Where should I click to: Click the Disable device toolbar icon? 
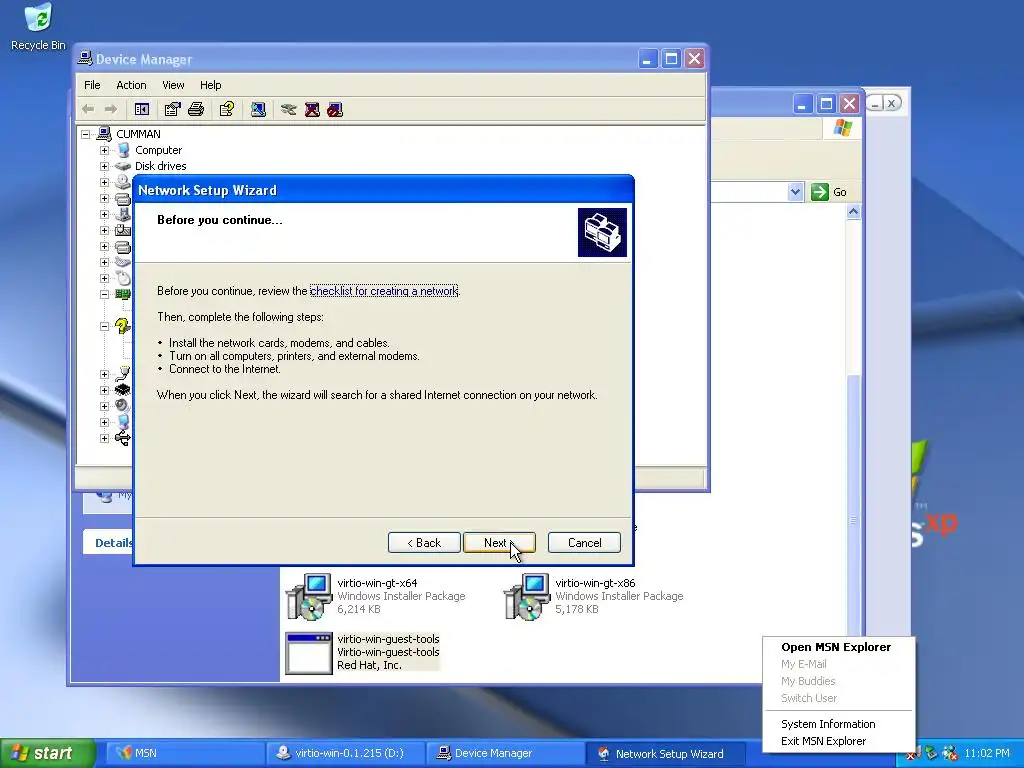tap(335, 109)
